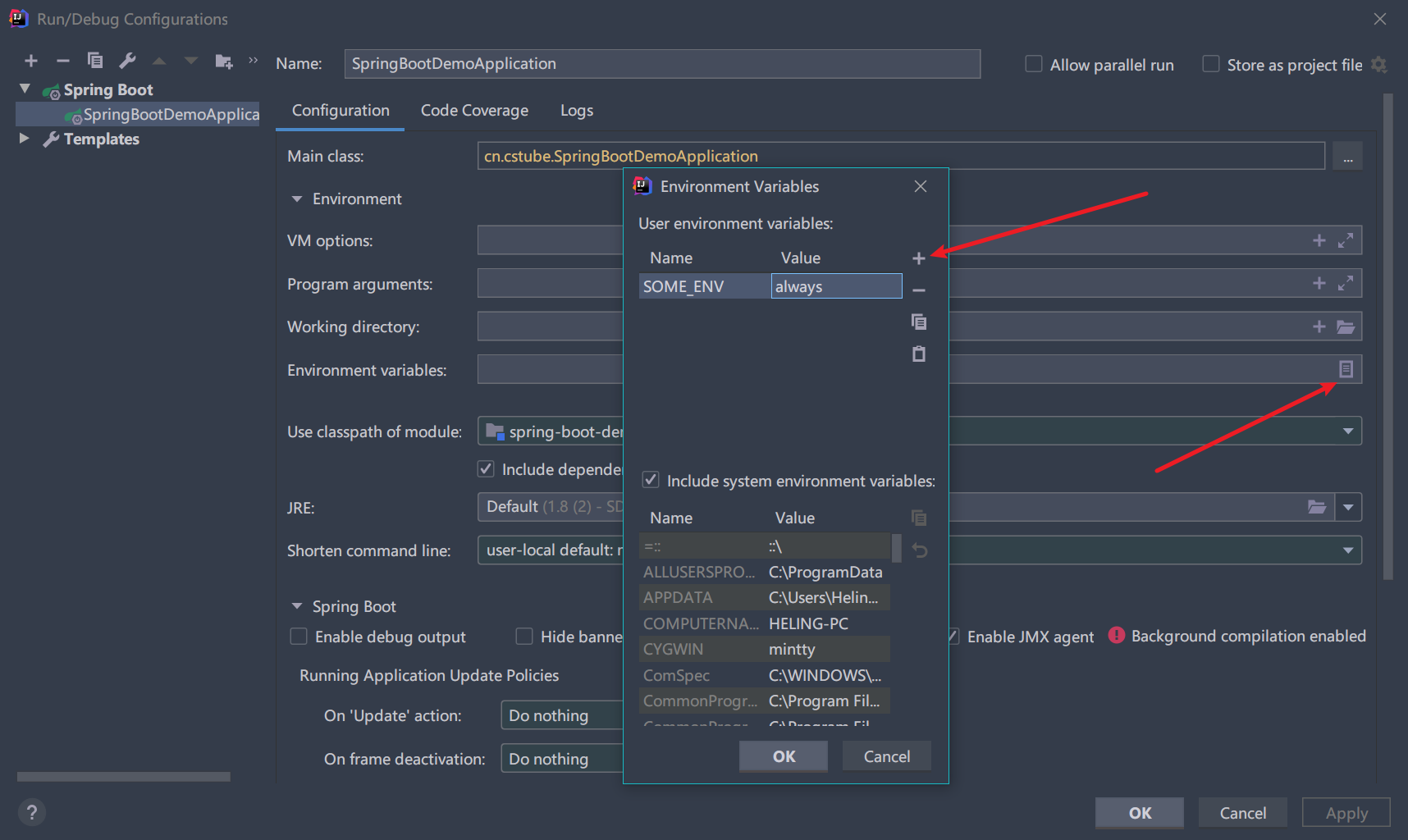Add a new run configuration
Image resolution: width=1408 pixels, height=840 pixels.
(x=31, y=61)
